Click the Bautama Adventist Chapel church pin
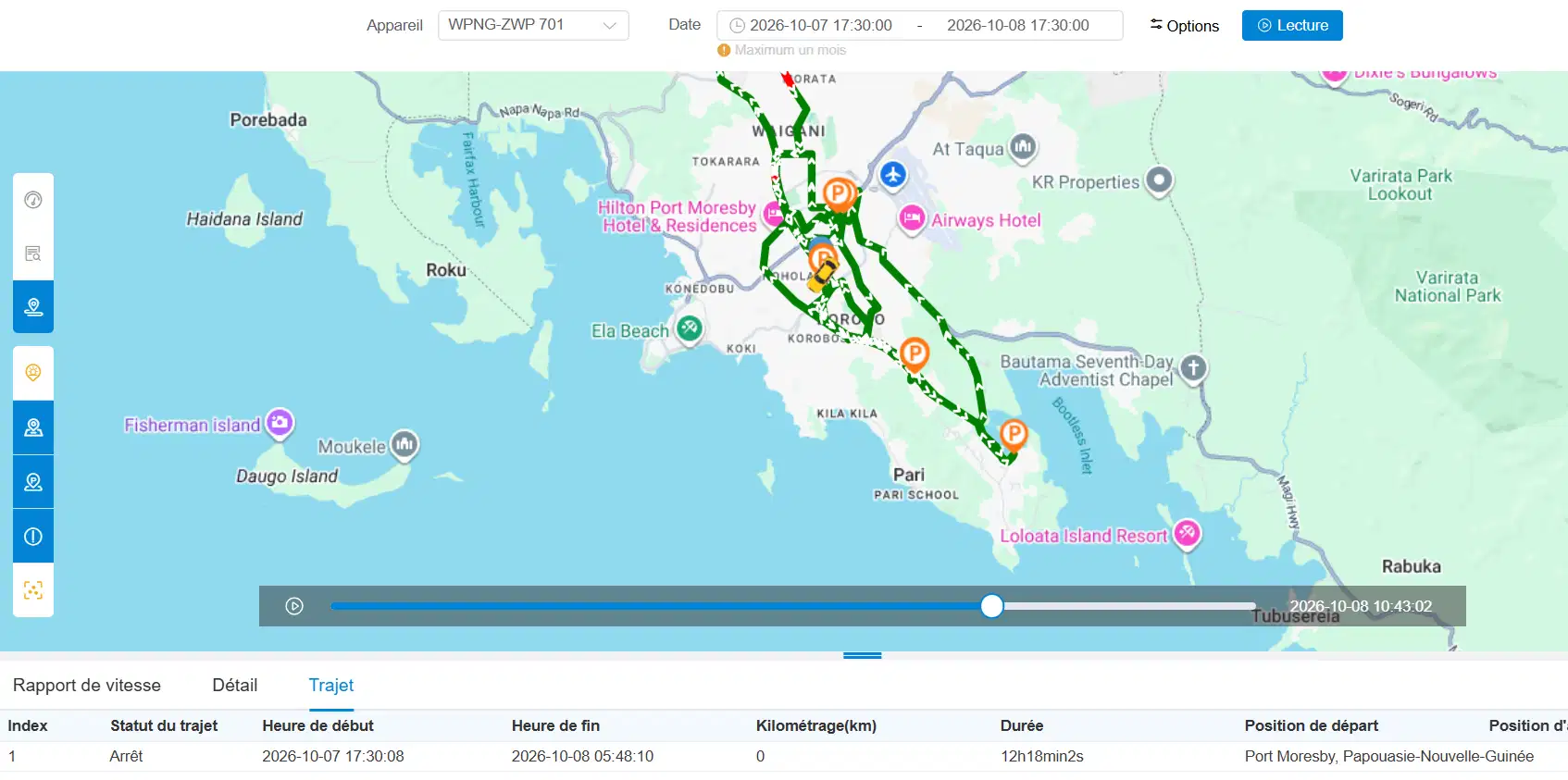 coord(1193,368)
